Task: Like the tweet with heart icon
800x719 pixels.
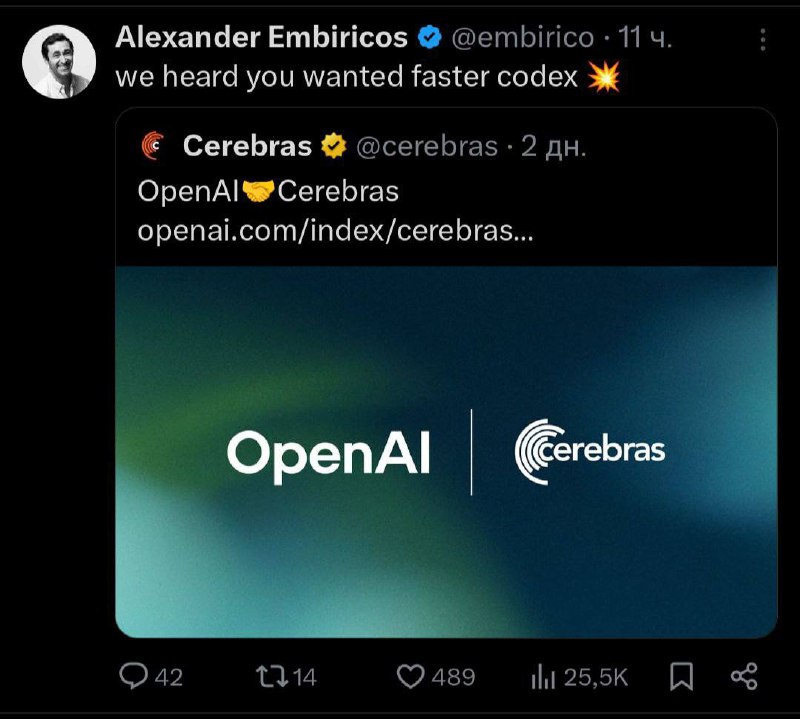Action: pos(411,677)
